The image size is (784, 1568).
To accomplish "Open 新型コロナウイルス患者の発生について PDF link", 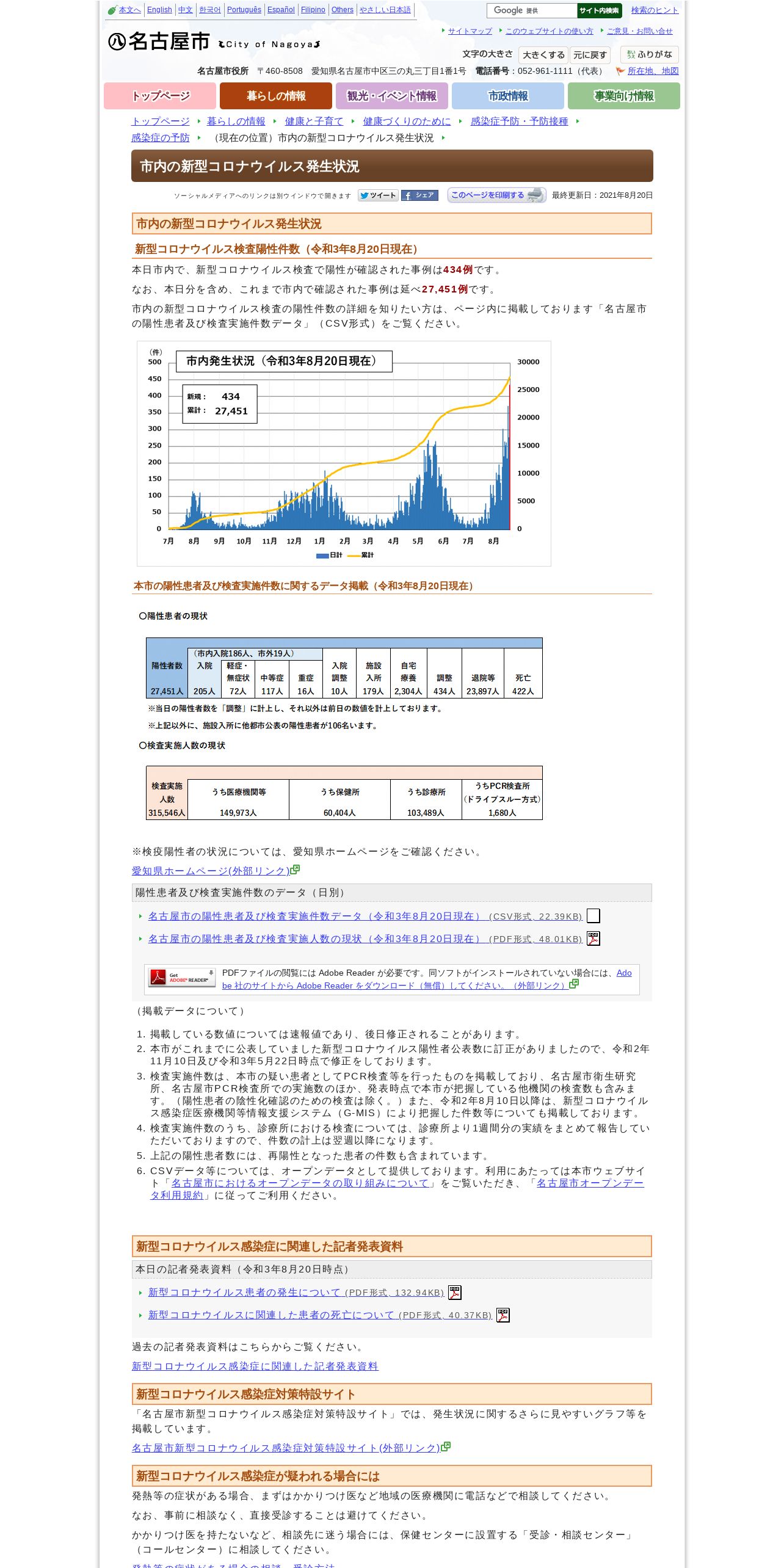I will [x=296, y=1293].
